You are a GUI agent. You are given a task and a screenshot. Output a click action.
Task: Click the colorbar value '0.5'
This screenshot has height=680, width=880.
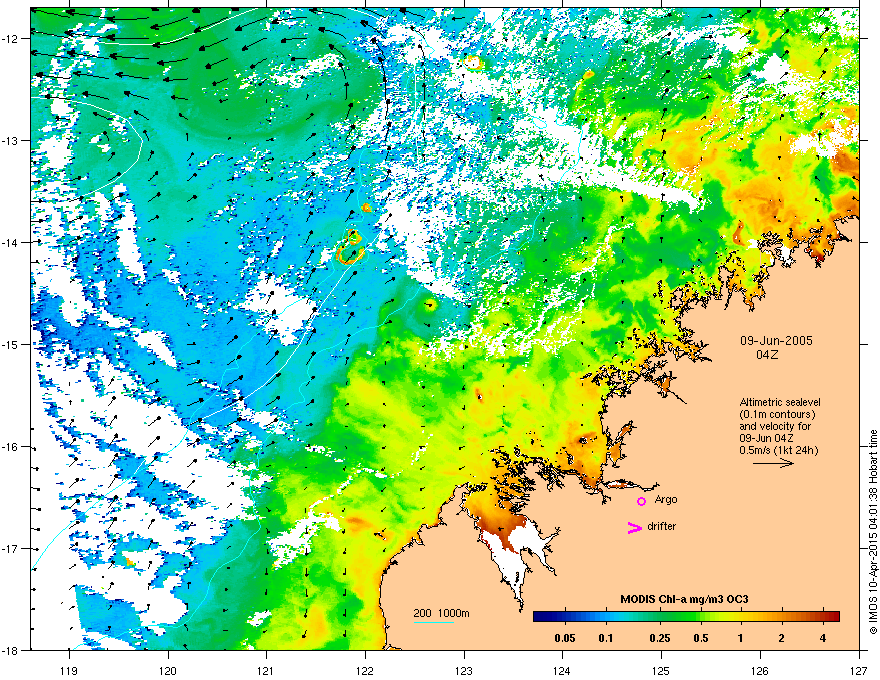[701, 638]
